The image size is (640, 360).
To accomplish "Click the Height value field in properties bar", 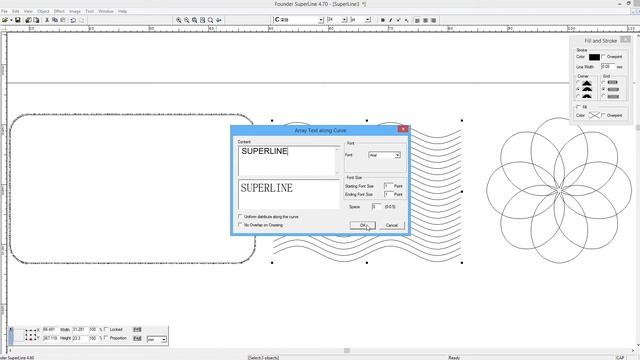I will point(80,338).
